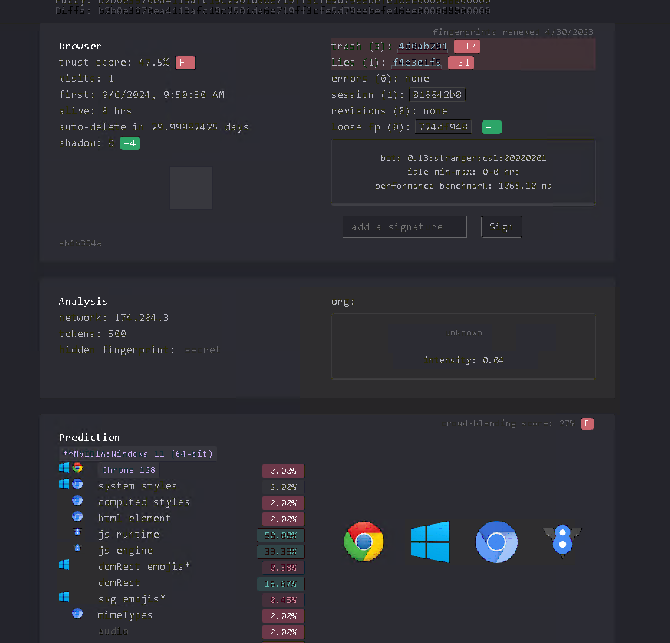Screen dimensions: 670x643
Task: Click the large Windows logo
Action: 430,541
